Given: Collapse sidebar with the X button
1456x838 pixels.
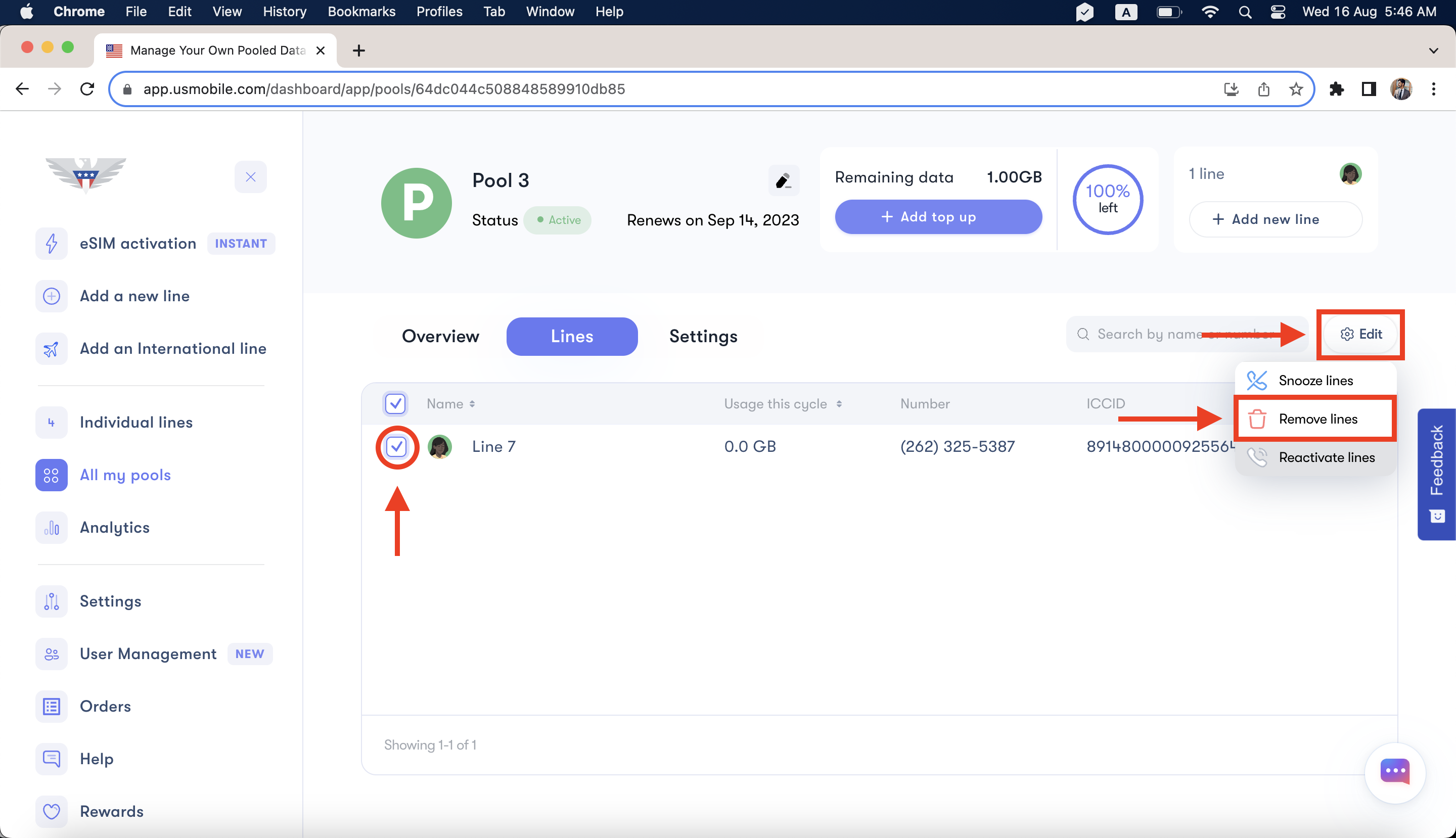Looking at the screenshot, I should 250,177.
